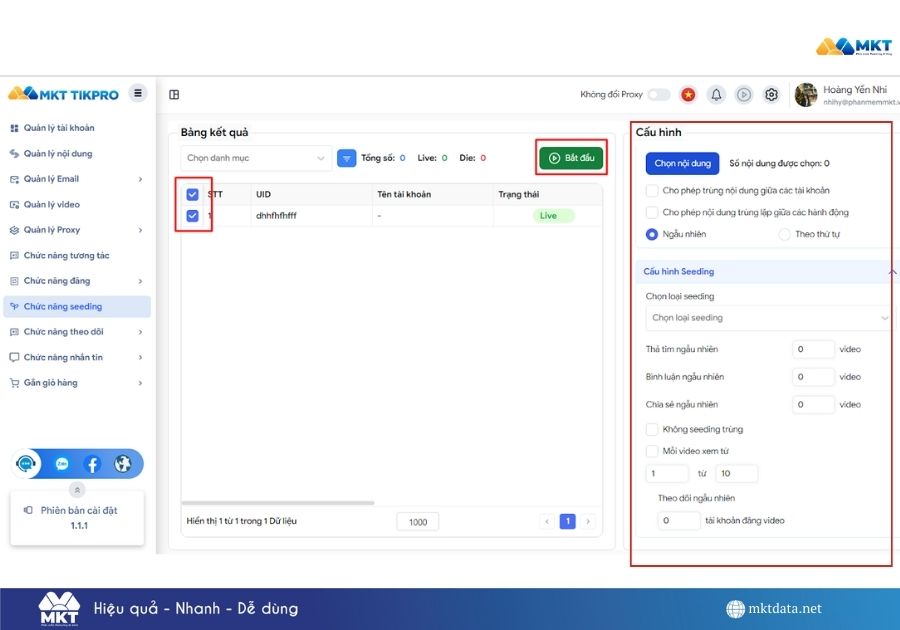Viewport: 900px width, 630px height.
Task: Open the globe website icon in the sidebar
Action: tap(123, 464)
